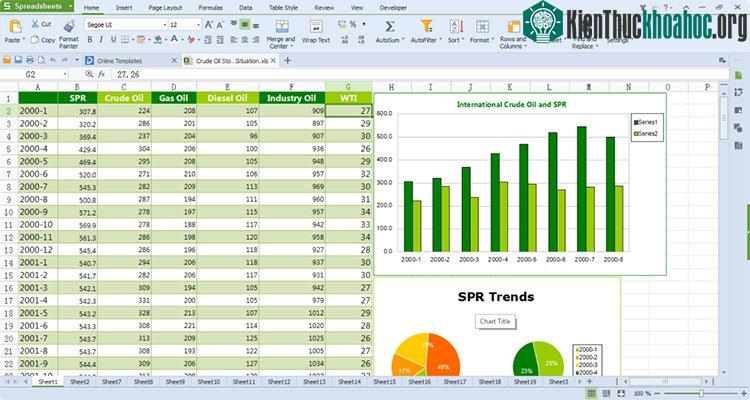Click the SPR Trends chart title
750x400 pixels.
[x=496, y=297]
